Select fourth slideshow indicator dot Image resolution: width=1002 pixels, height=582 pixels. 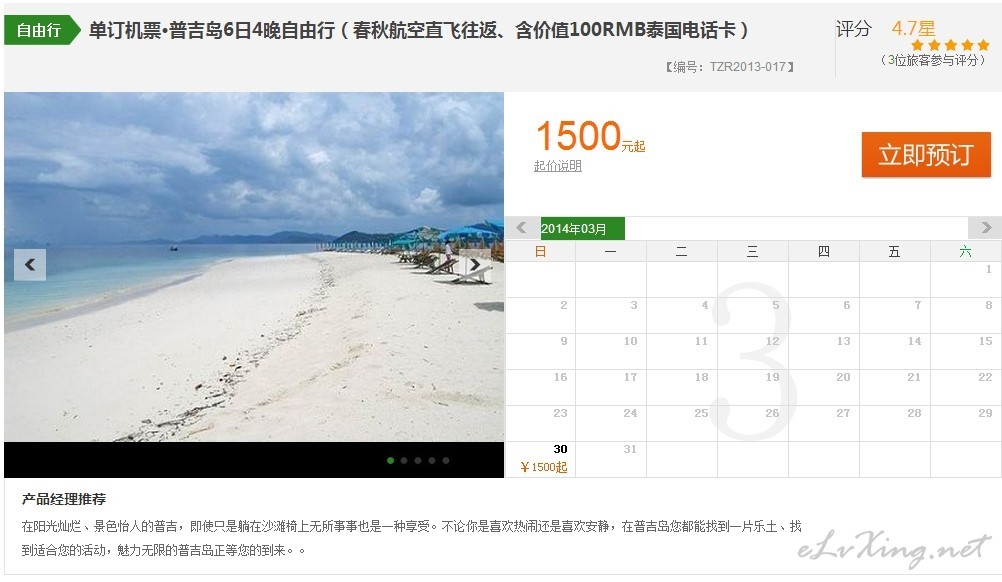pos(432,460)
